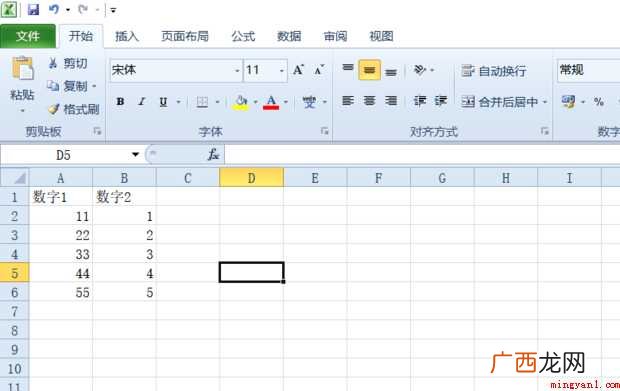This screenshot has width=620, height=391.
Task: Select the Format Painter (格式刷) brush
Action: [x=53, y=109]
